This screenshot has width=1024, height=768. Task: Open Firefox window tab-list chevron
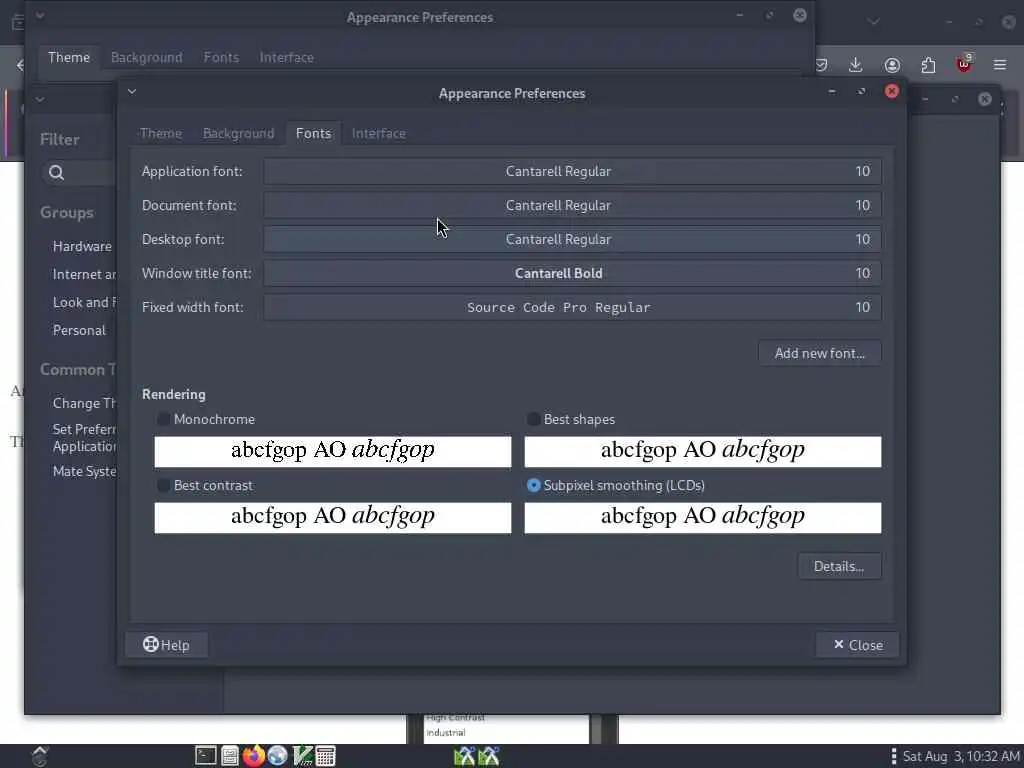point(873,22)
